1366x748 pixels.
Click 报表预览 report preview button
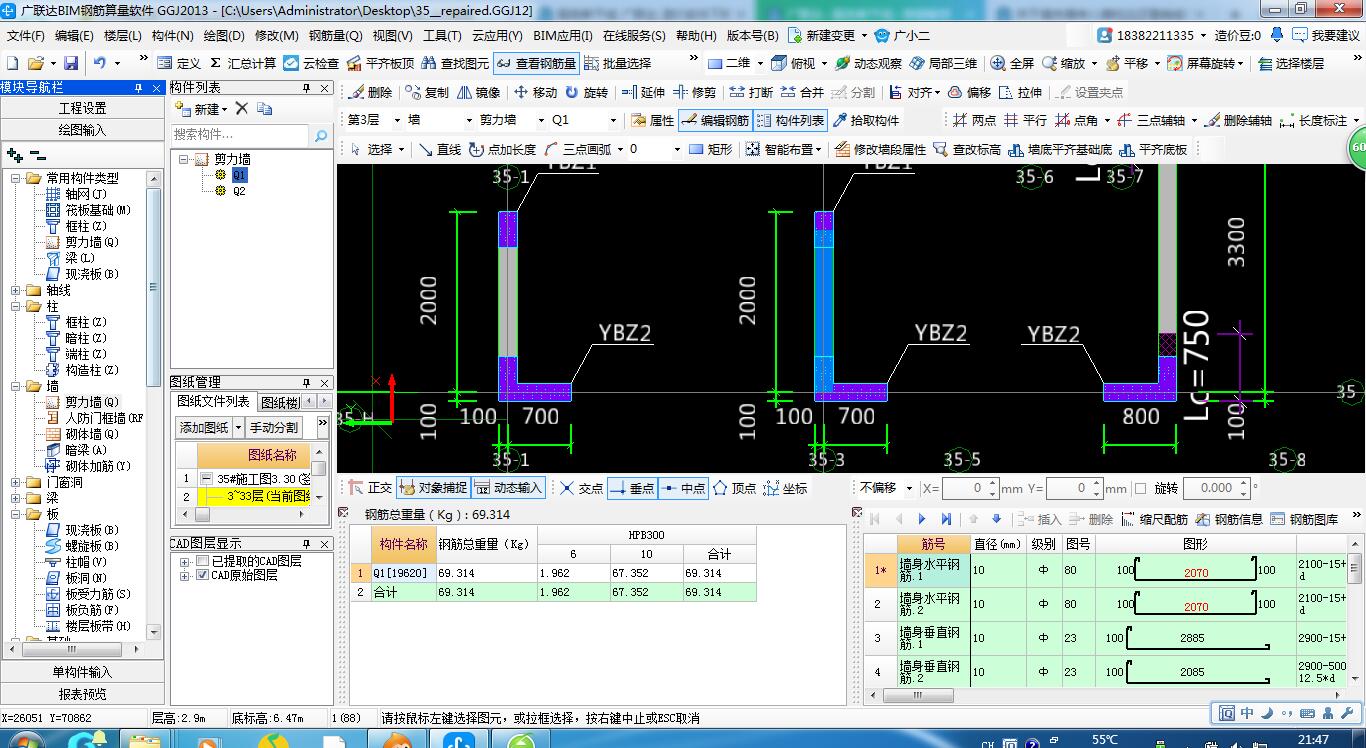tap(82, 694)
